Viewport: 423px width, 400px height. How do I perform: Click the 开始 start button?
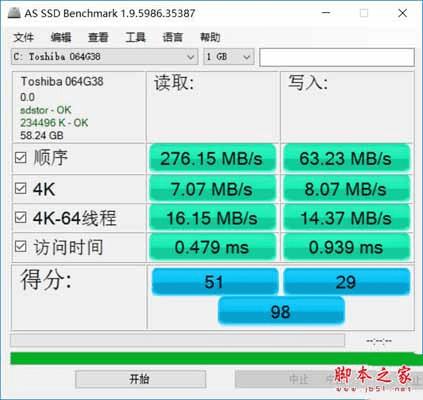tap(140, 379)
